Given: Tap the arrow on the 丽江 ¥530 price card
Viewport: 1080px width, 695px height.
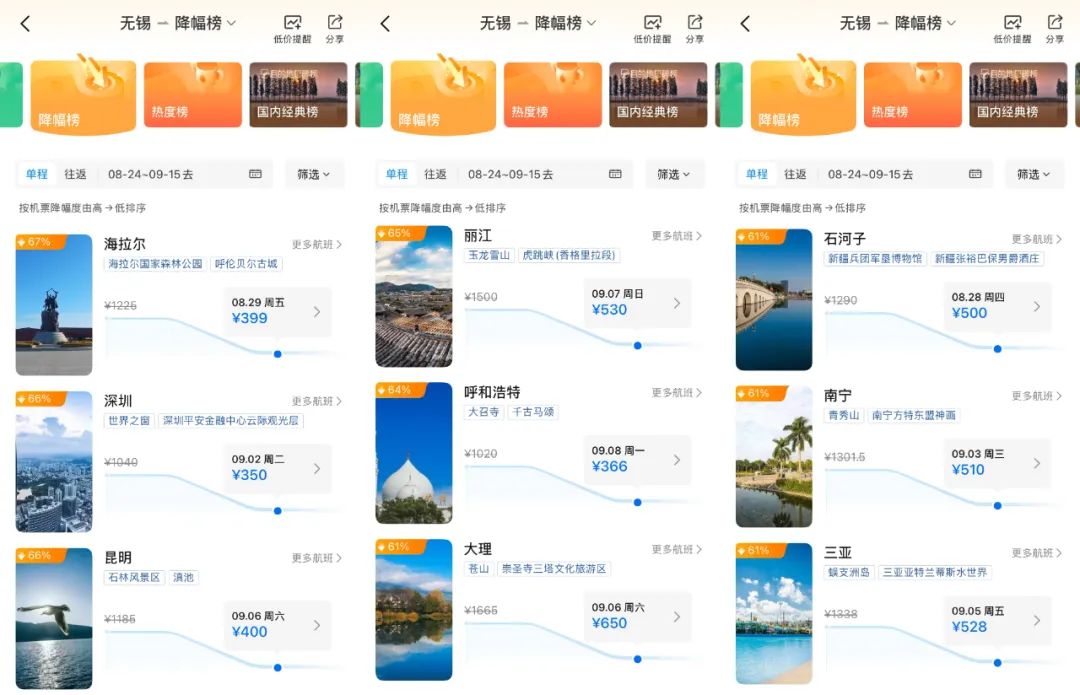Looking at the screenshot, I should (677, 303).
